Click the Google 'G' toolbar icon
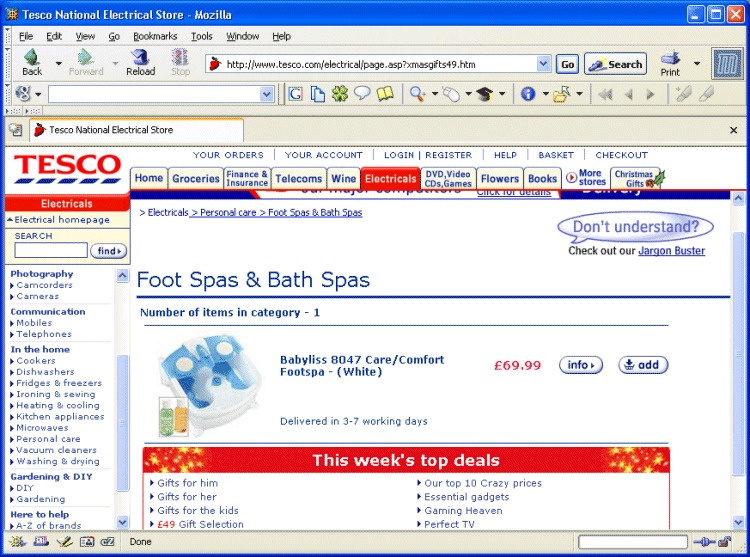This screenshot has width=750, height=557. [x=296, y=94]
